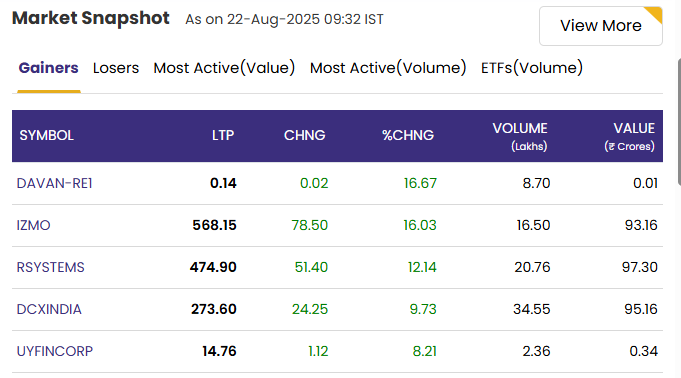
Task: Open the View More button
Action: [x=601, y=26]
